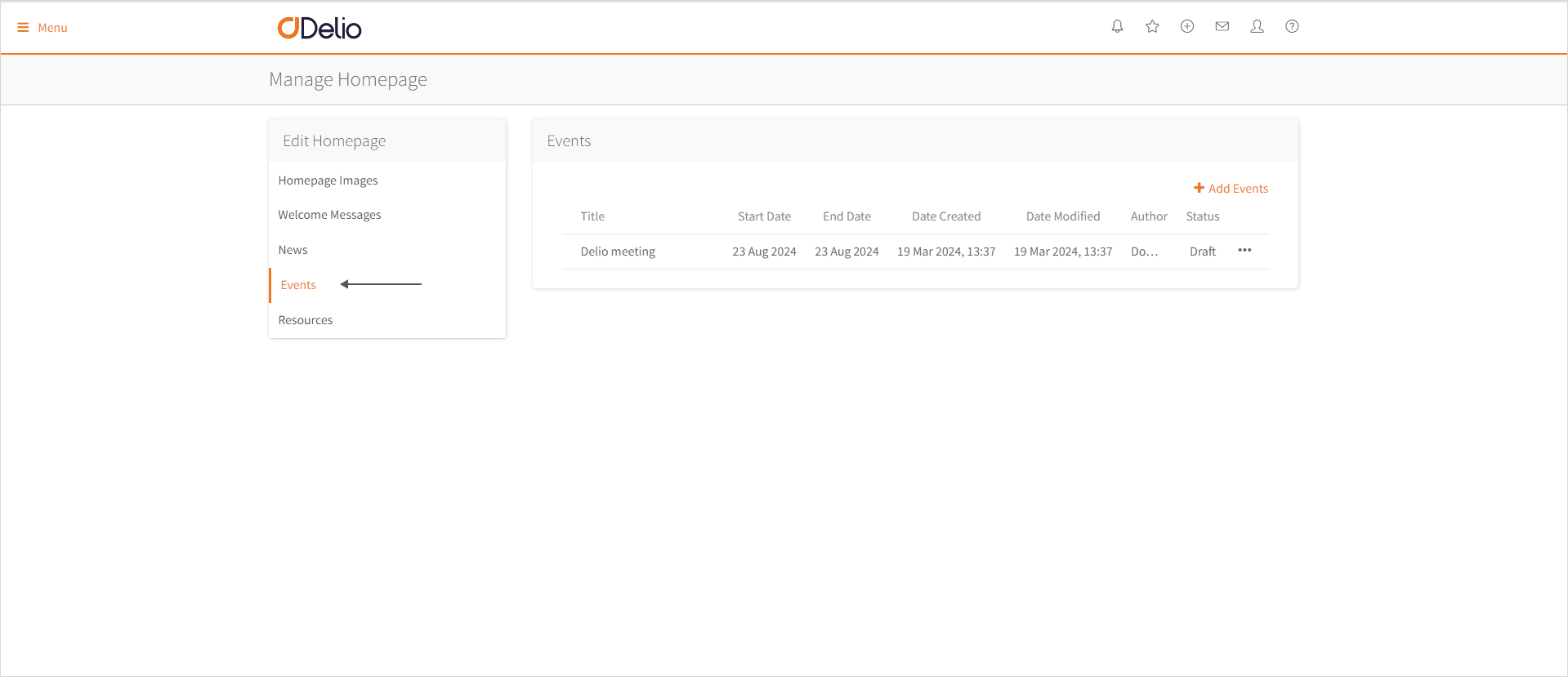Image resolution: width=1568 pixels, height=677 pixels.
Task: Open the News section
Action: 293,250
